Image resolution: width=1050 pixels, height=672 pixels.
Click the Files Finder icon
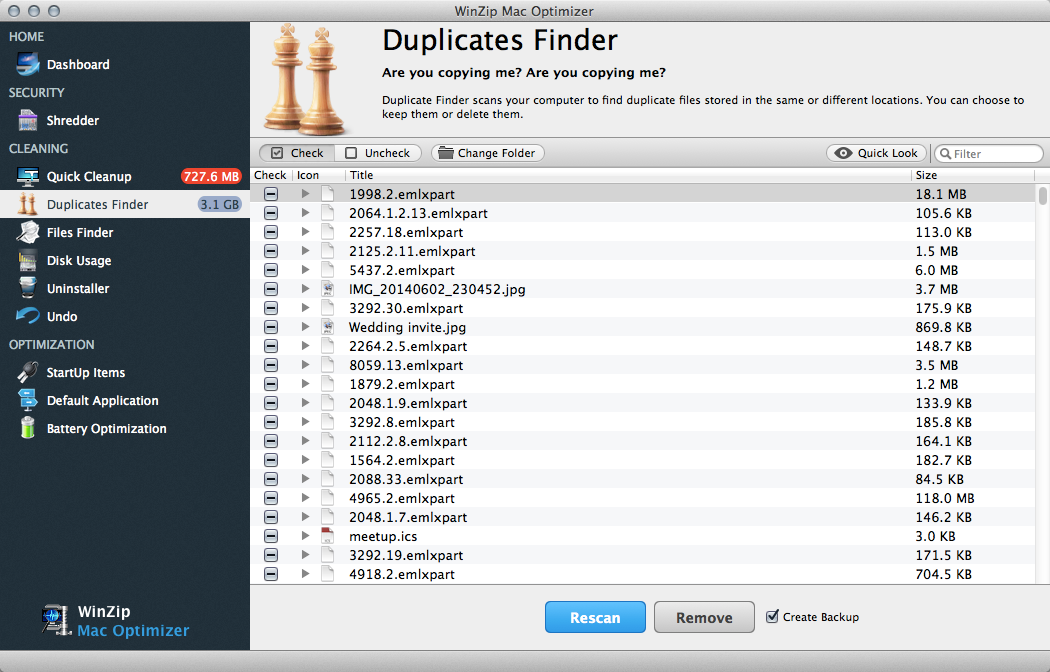(x=29, y=233)
